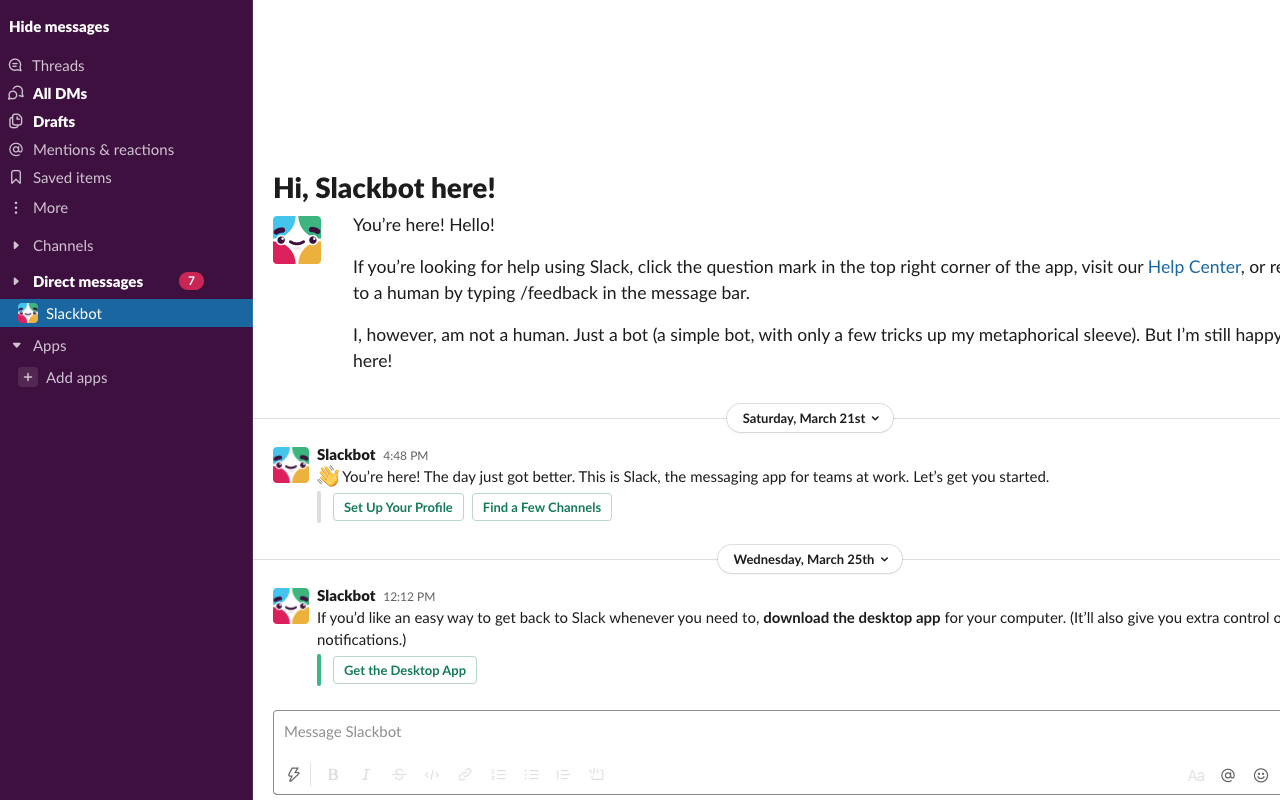
Task: Show More sidebar options
Action: (x=50, y=207)
